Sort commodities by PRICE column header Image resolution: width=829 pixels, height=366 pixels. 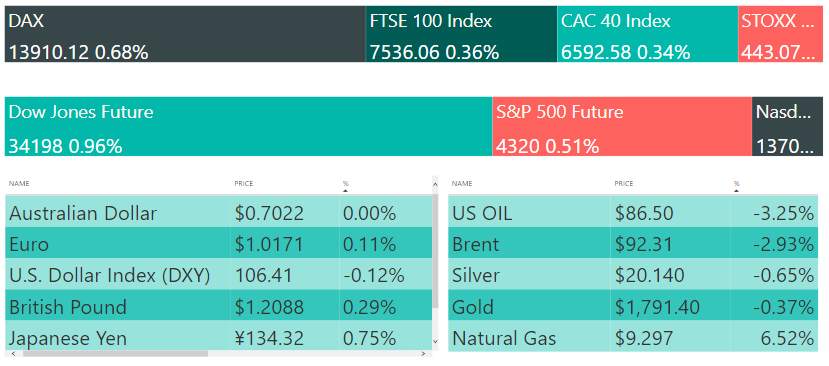click(x=624, y=184)
